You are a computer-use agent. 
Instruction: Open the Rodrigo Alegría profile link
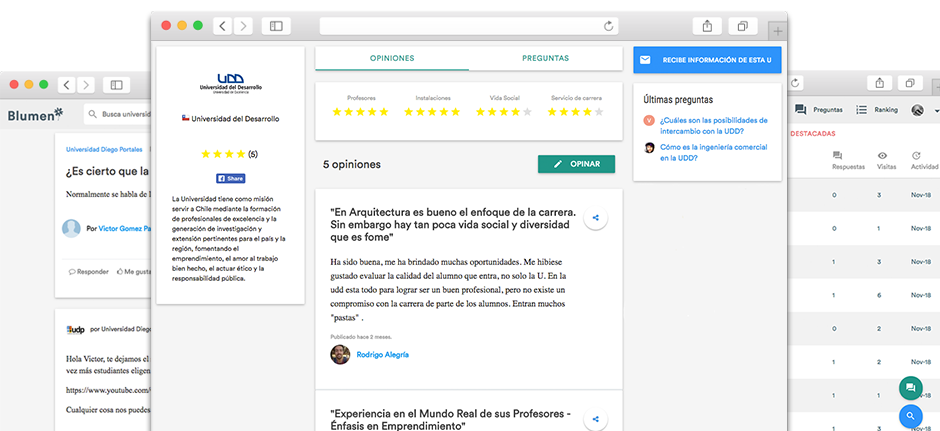[382, 355]
